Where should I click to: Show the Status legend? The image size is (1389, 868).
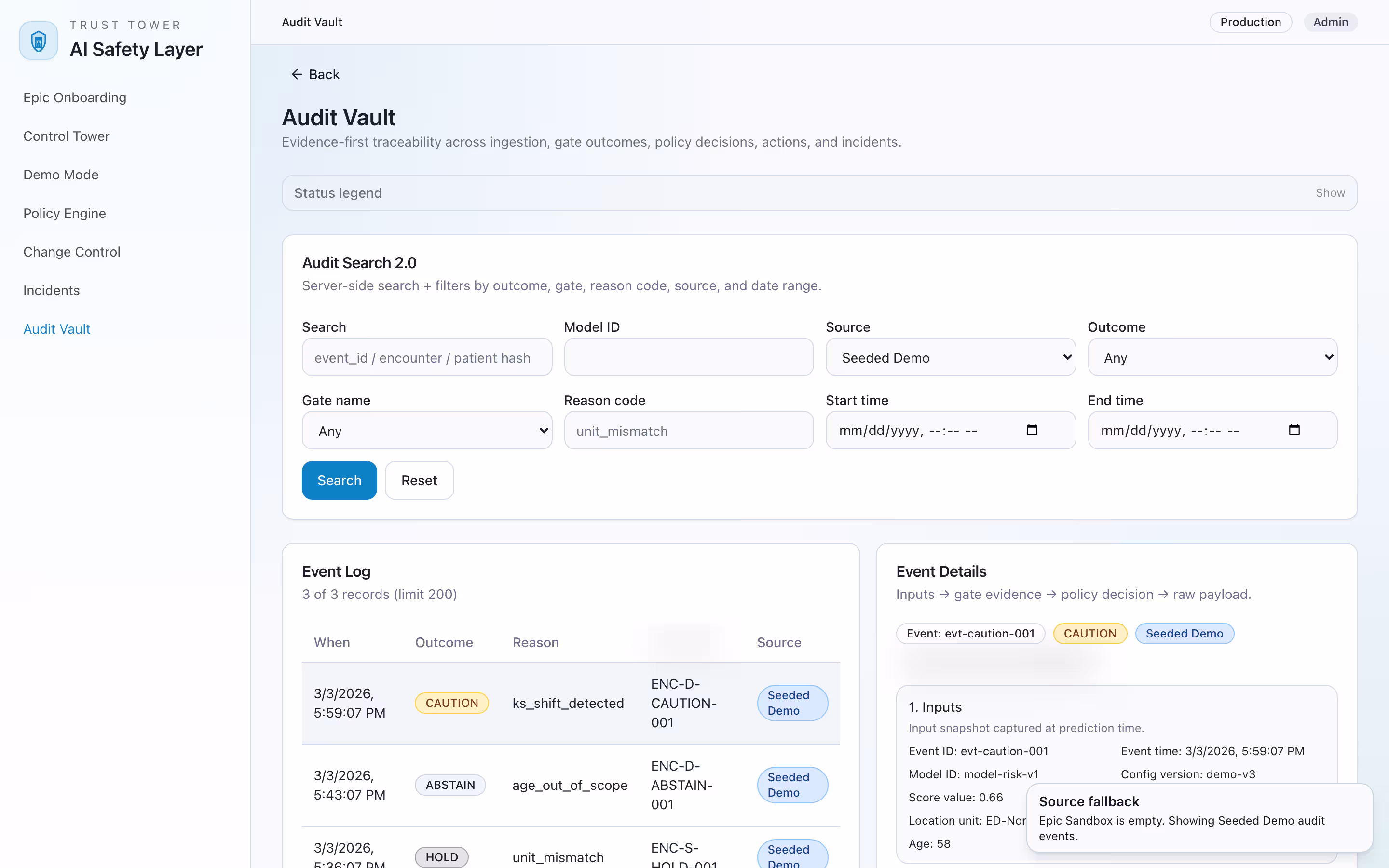pyautogui.click(x=1330, y=192)
